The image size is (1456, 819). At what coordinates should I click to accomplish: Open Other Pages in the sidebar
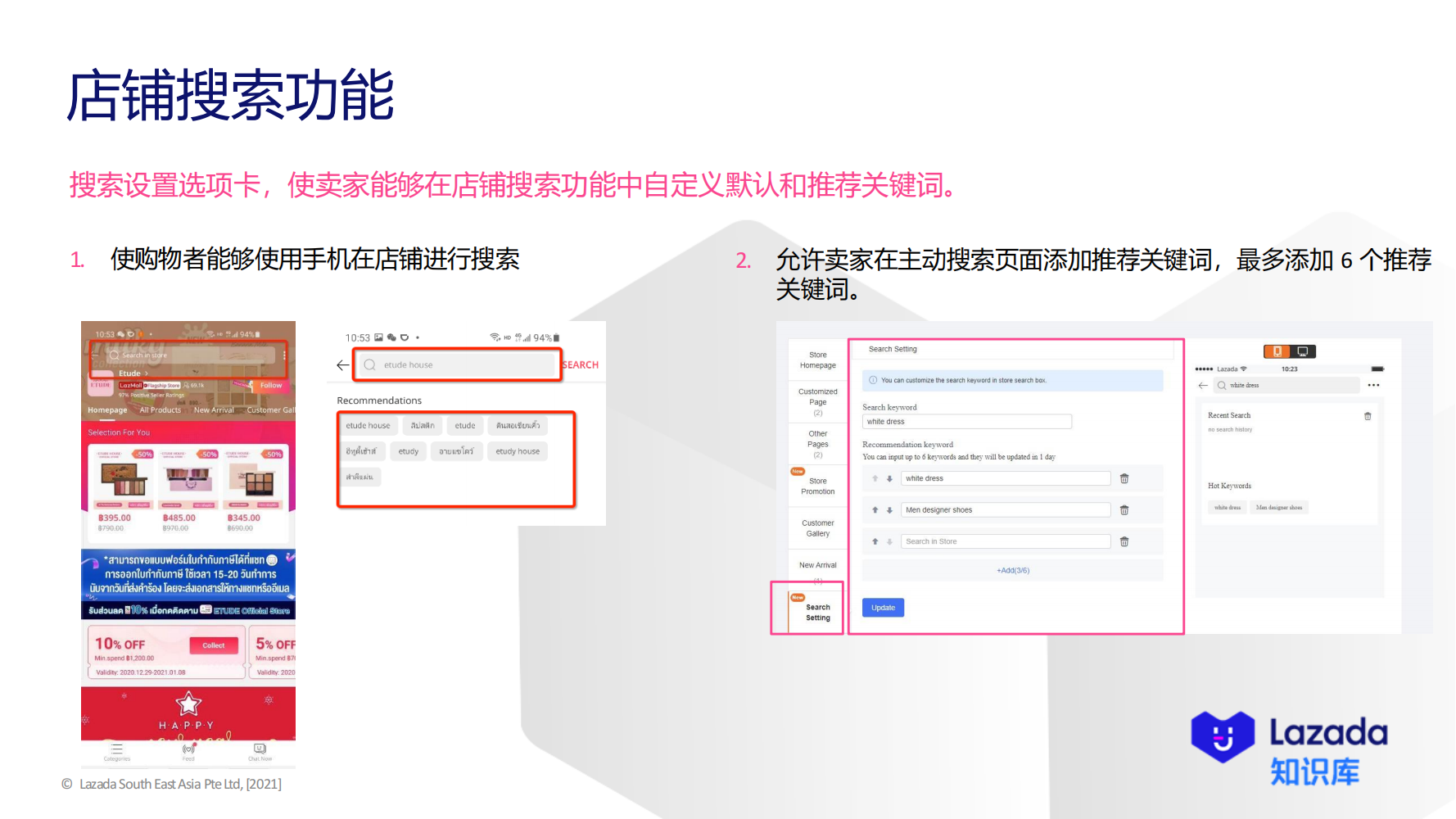[x=818, y=444]
